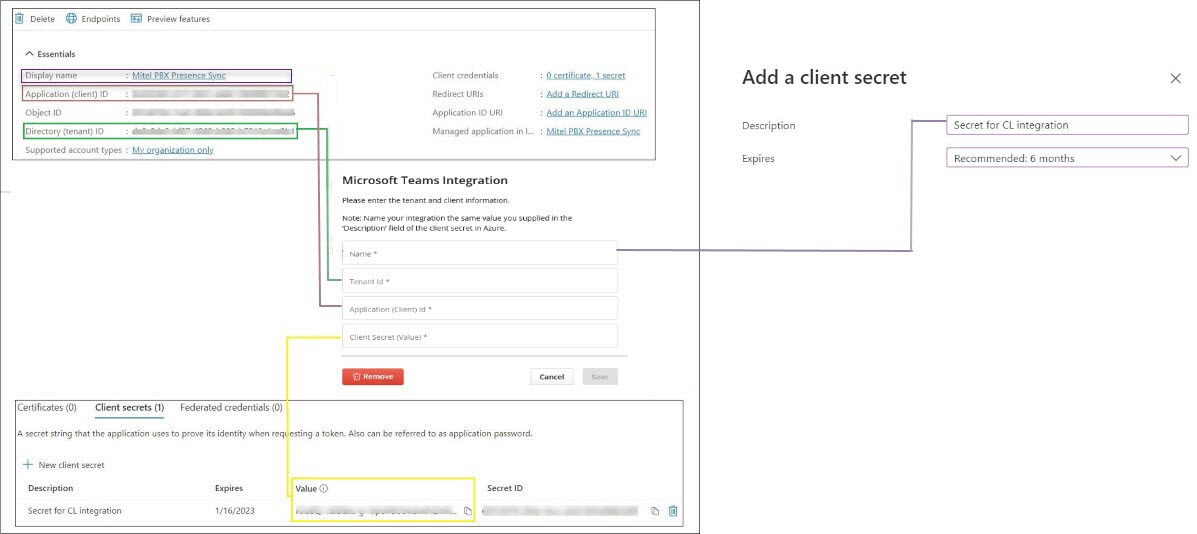This screenshot has width=1197, height=534.
Task: Click the Microsoft Teams Integration heading
Action: pos(424,181)
